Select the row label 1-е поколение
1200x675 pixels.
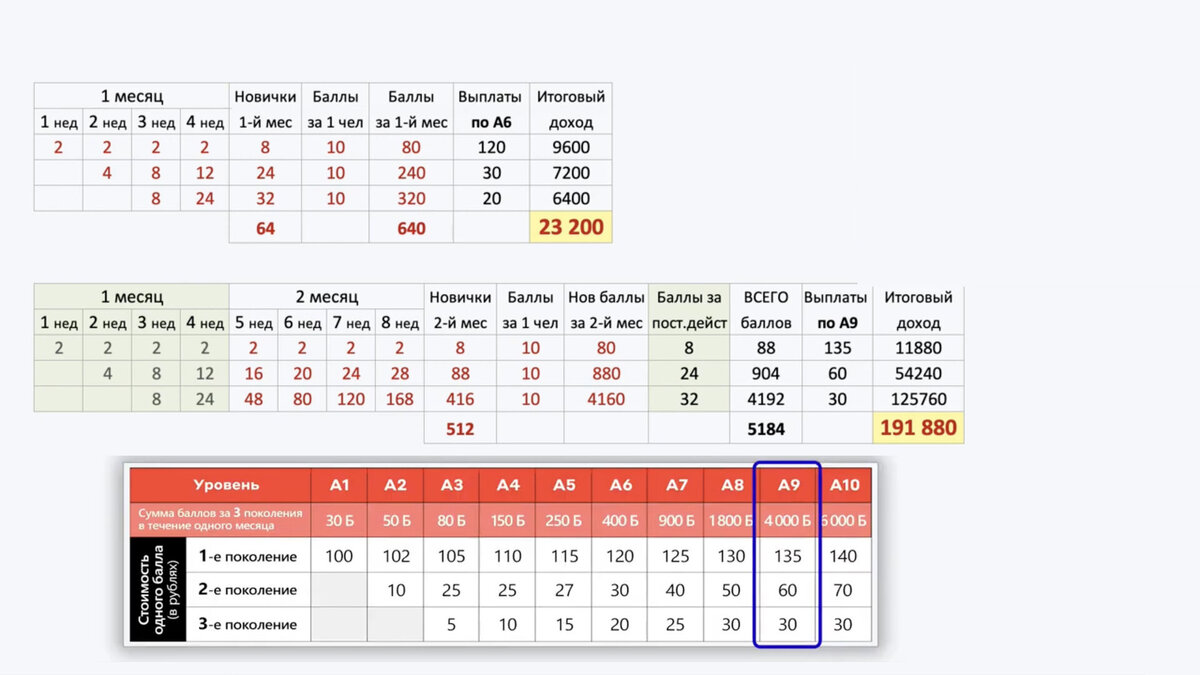(248, 555)
